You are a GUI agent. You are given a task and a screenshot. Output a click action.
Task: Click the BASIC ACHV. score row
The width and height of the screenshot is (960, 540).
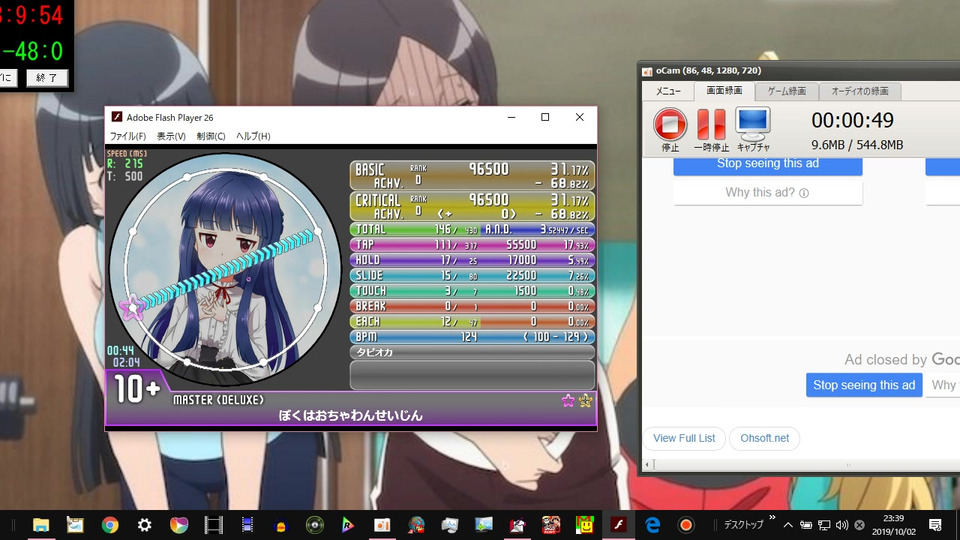pos(472,175)
